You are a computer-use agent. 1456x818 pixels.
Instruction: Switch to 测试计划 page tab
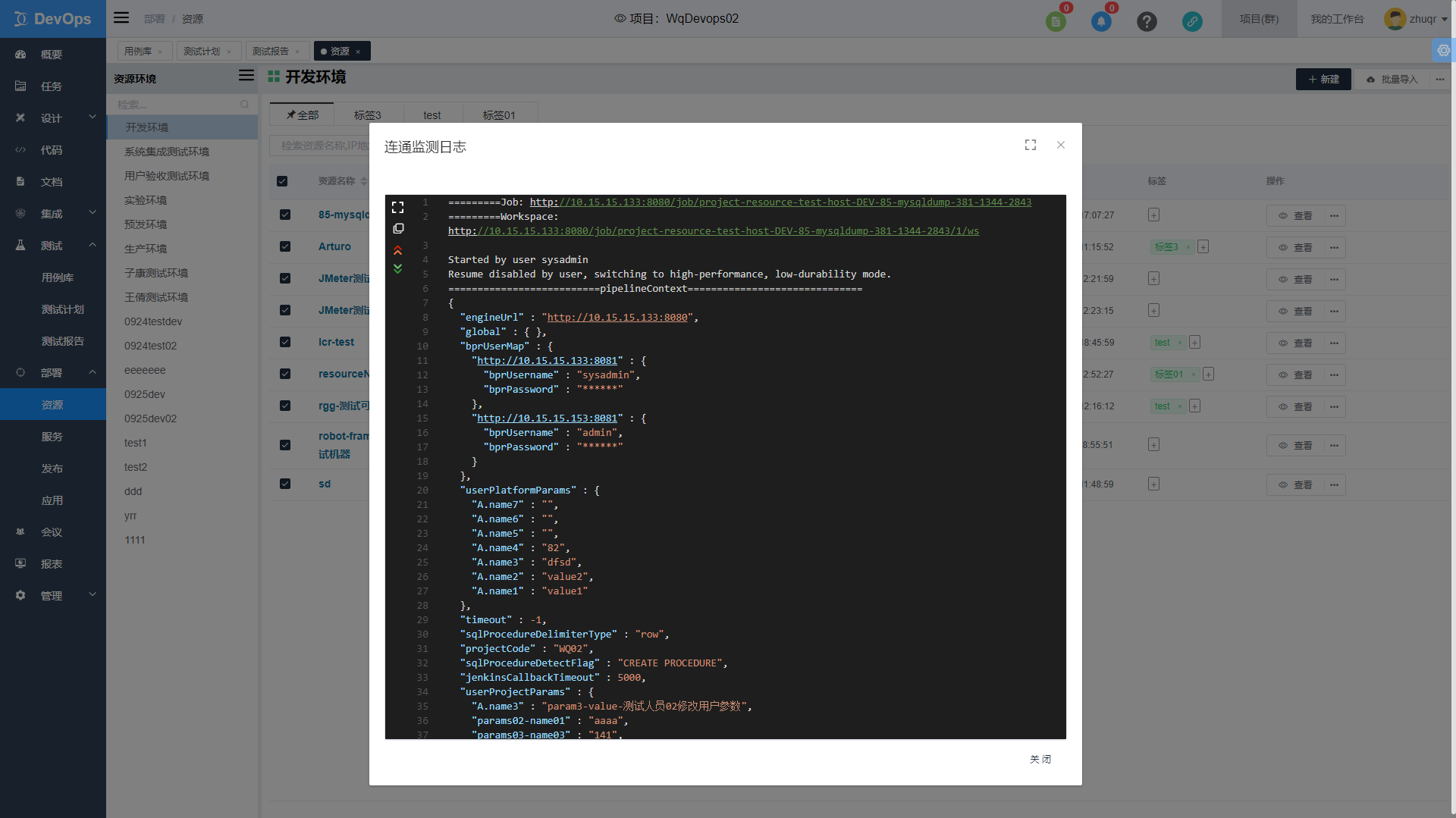(x=202, y=52)
